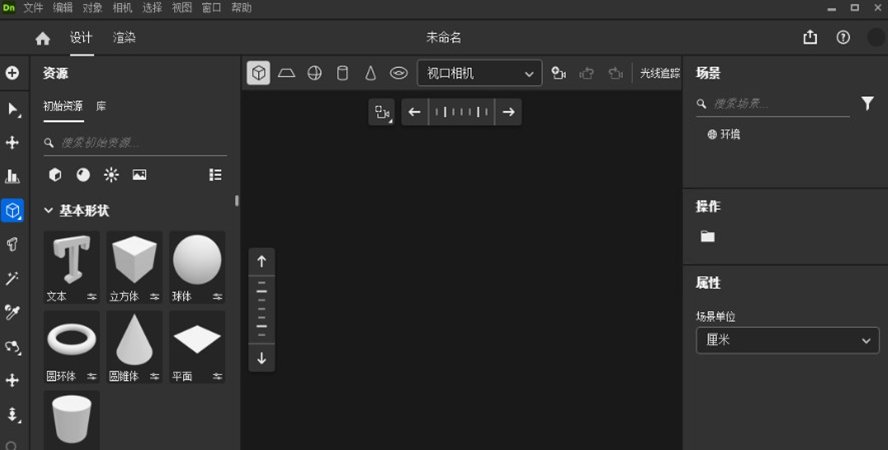Toggle 光线追踪 rendering
The height and width of the screenshot is (450, 888).
pyautogui.click(x=660, y=73)
